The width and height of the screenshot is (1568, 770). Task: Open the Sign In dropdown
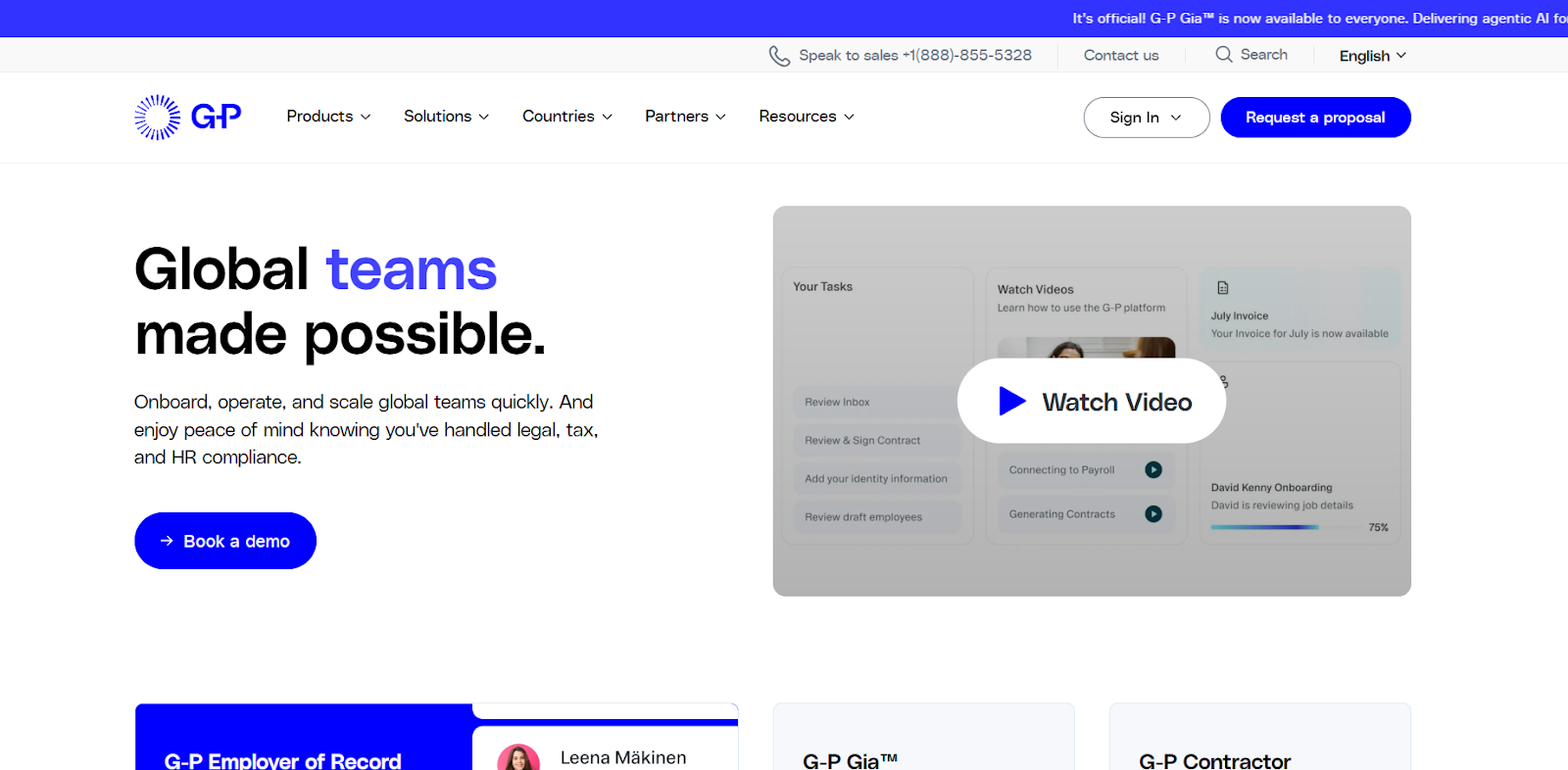1147,118
